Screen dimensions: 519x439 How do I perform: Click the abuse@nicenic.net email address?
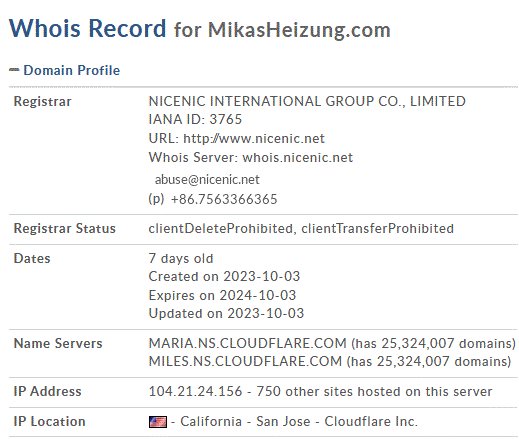point(207,180)
